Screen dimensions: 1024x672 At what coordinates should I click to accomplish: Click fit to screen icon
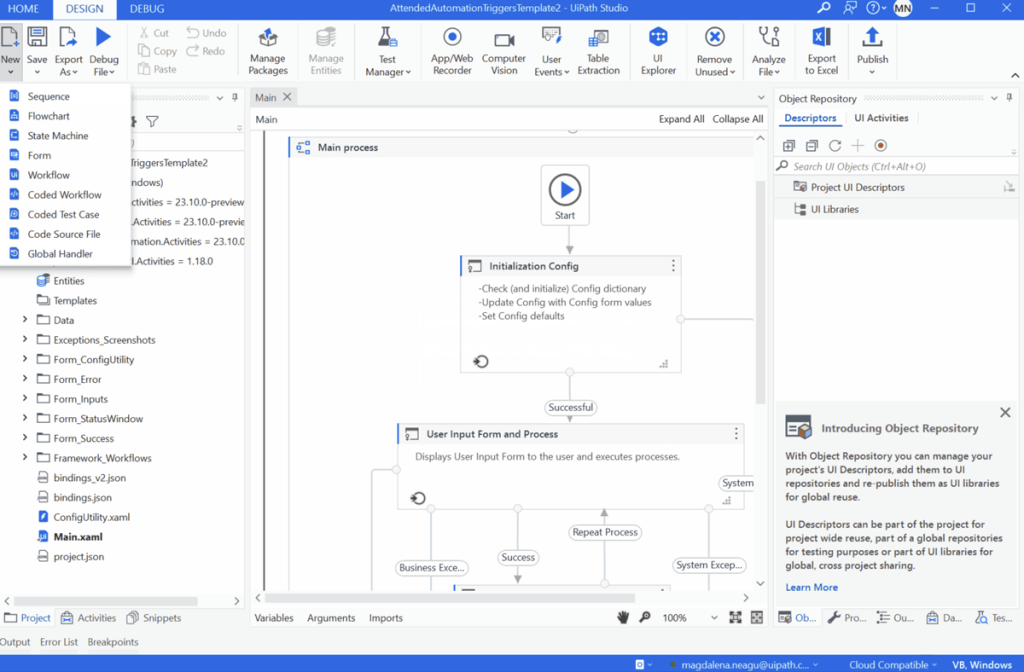[735, 618]
